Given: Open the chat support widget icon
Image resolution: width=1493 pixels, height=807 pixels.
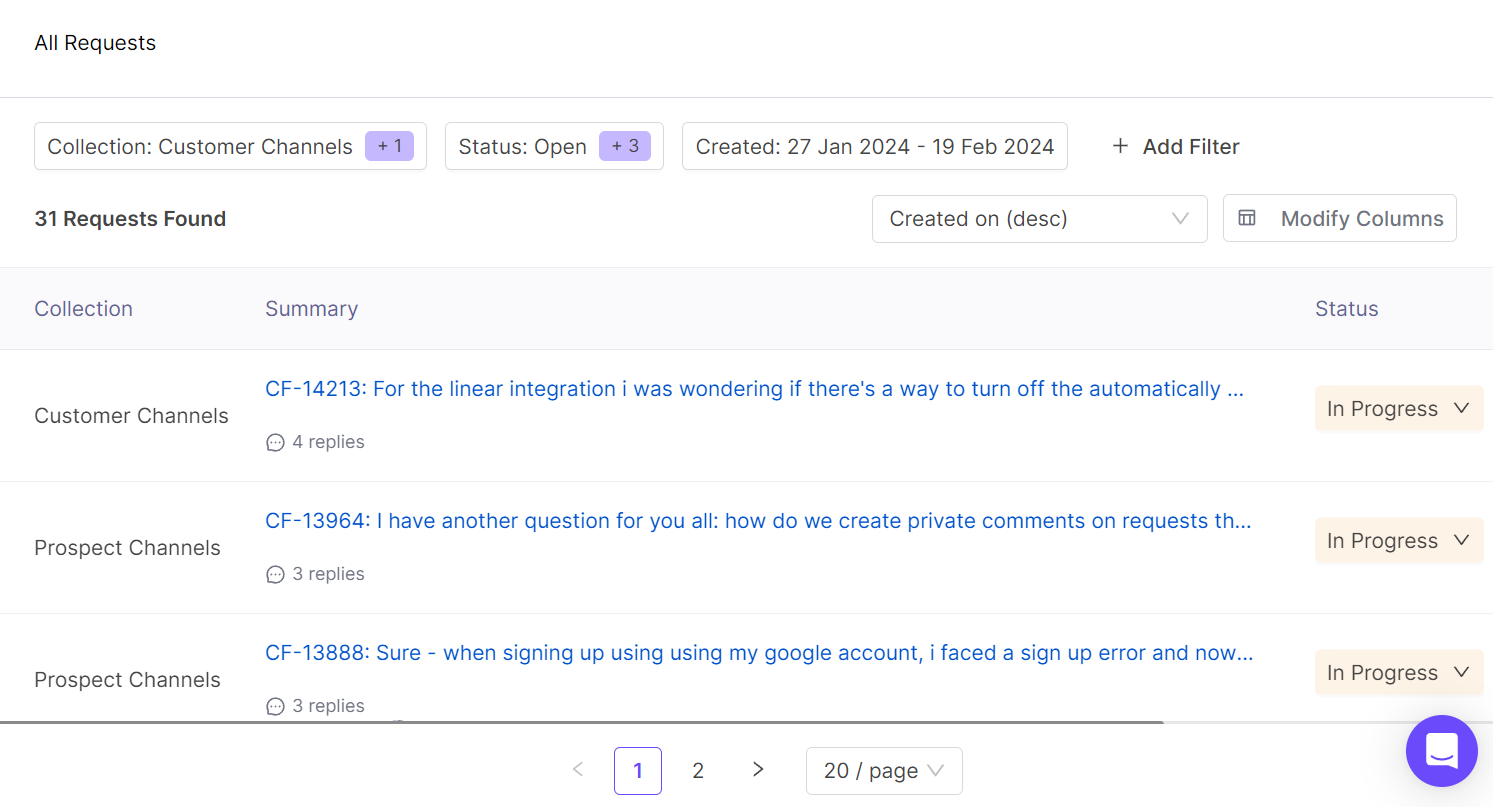Looking at the screenshot, I should coord(1441,751).
